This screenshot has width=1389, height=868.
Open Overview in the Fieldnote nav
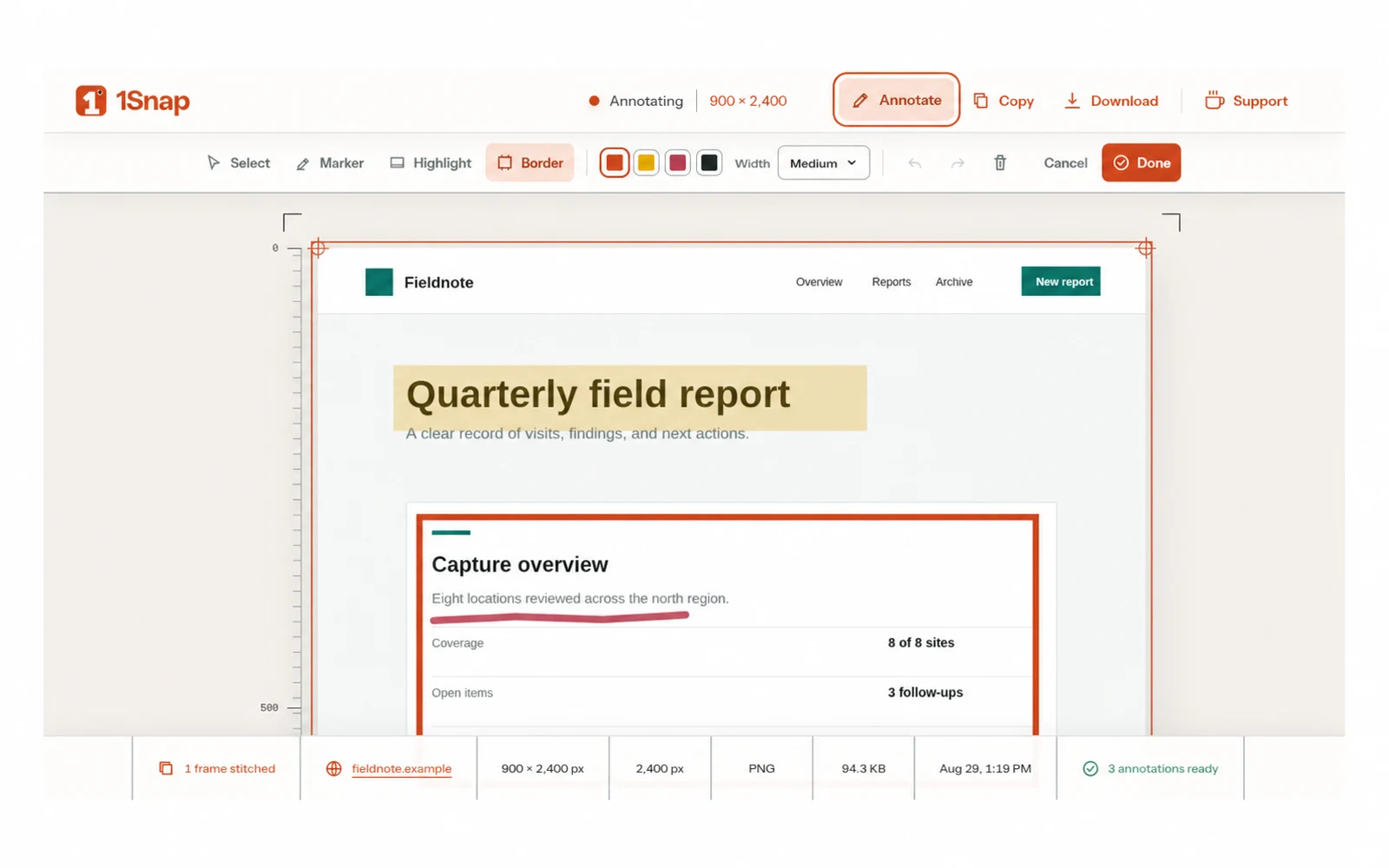[819, 282]
